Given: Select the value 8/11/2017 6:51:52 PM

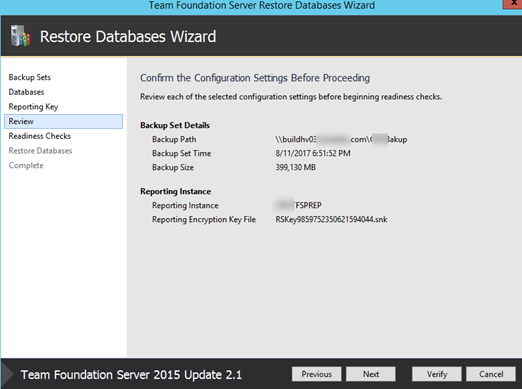Looking at the screenshot, I should tap(313, 153).
